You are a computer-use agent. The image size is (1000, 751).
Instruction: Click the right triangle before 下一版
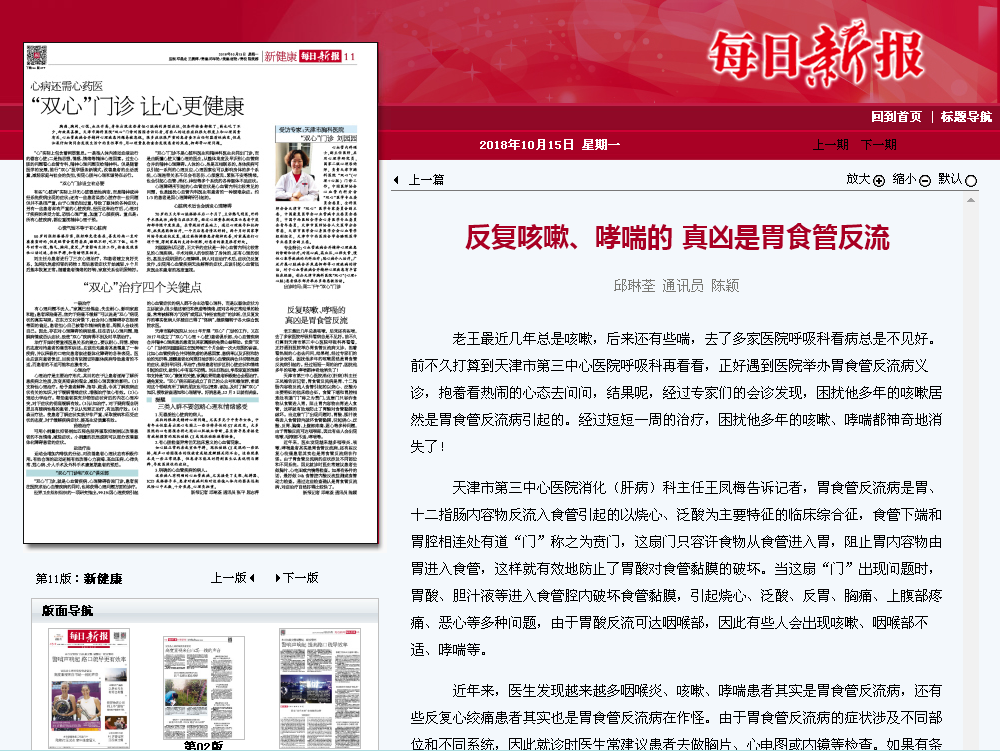click(275, 578)
